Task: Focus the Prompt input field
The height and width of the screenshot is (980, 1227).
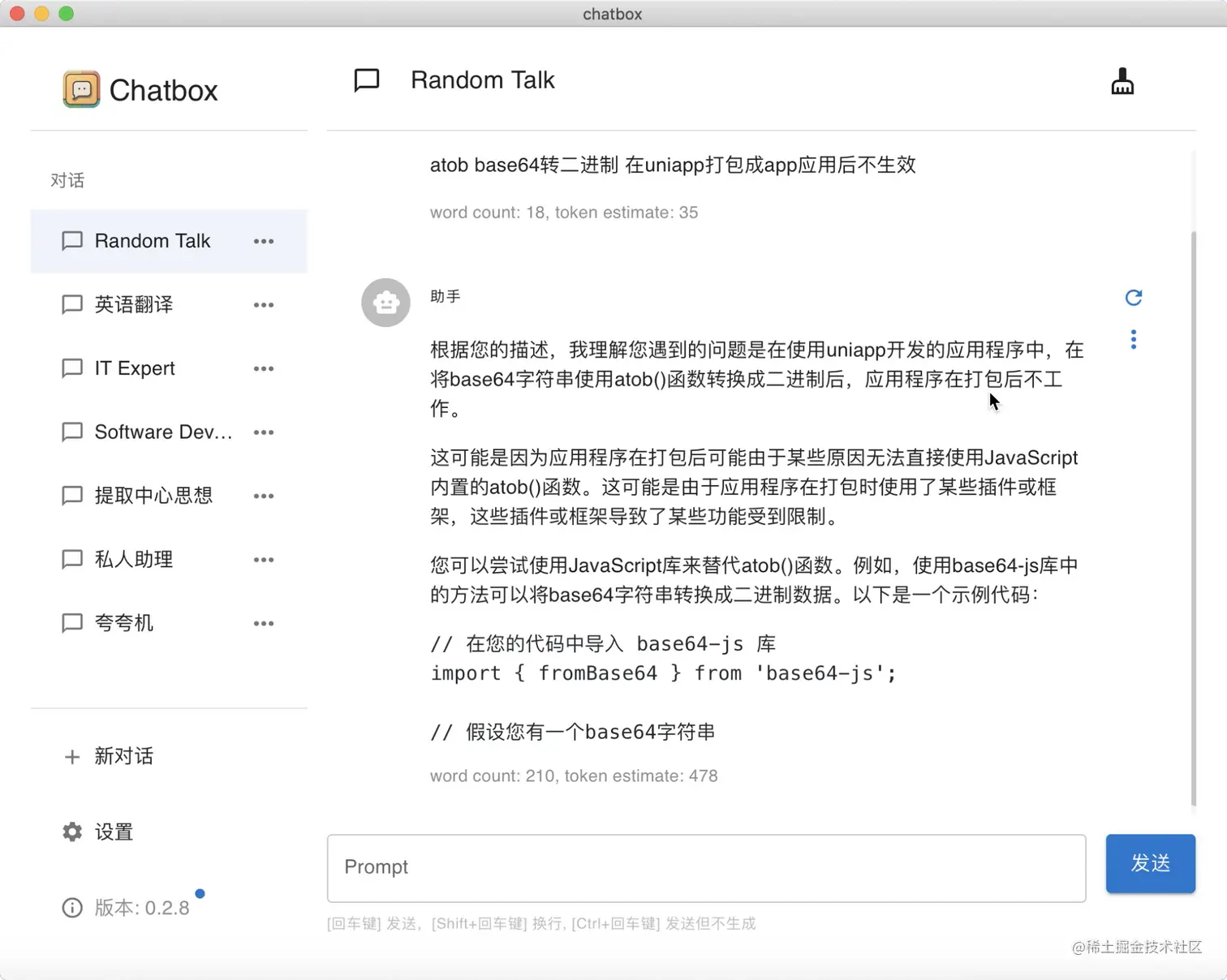Action: (x=706, y=868)
